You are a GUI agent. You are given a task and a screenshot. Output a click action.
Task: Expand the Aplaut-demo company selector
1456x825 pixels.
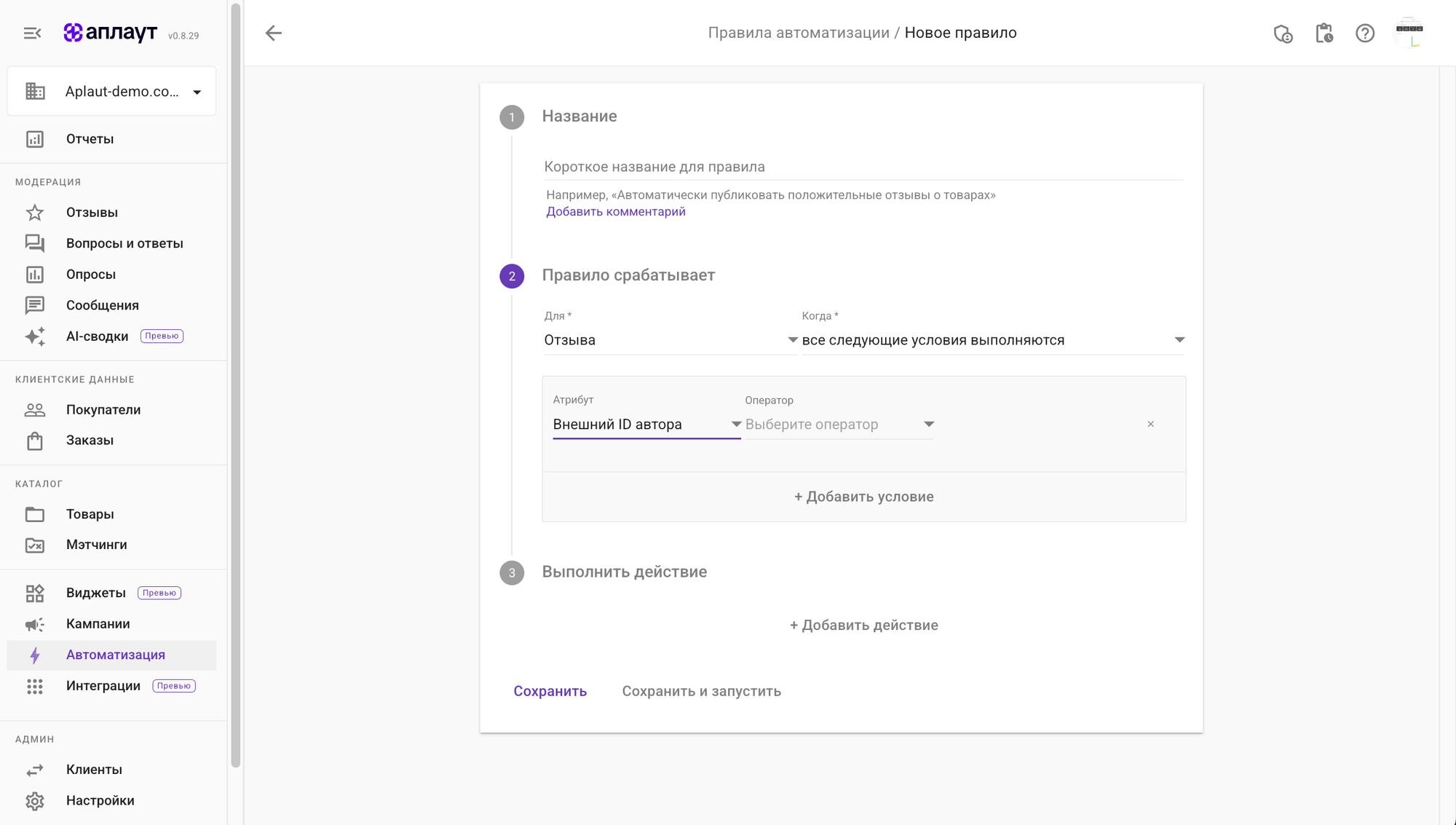tap(111, 92)
